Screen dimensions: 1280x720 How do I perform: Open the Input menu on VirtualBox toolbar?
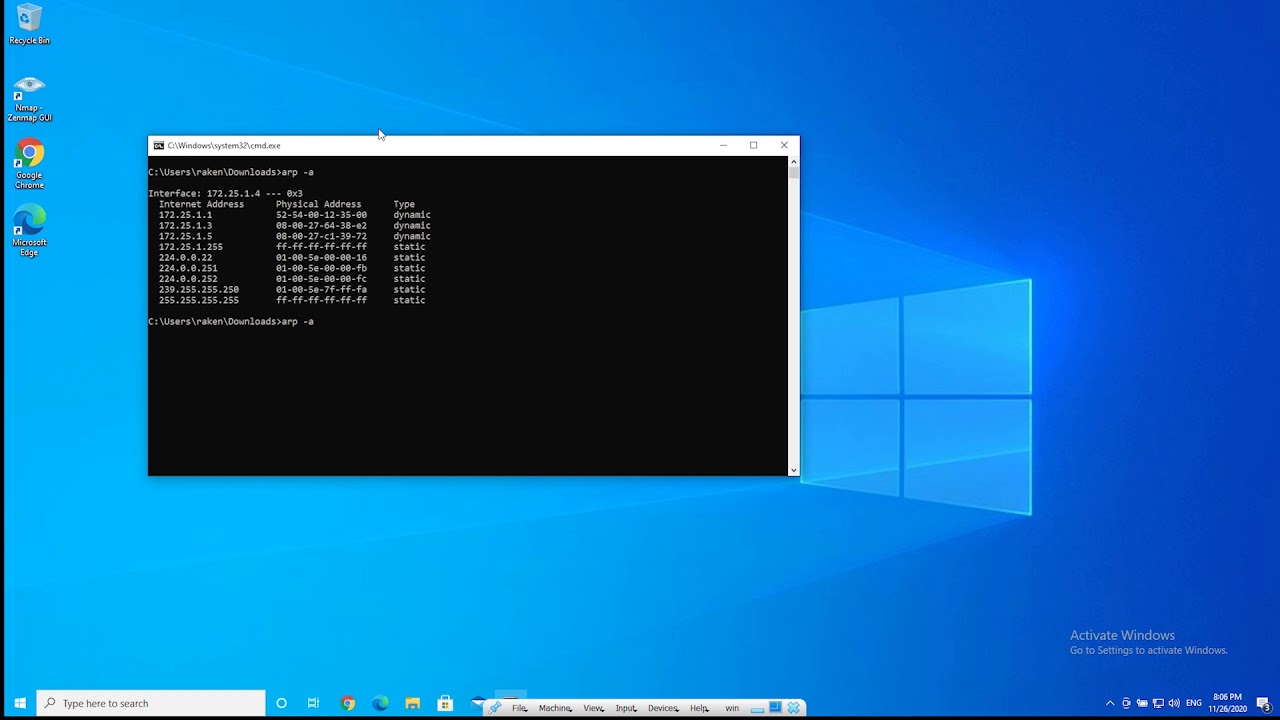(x=626, y=708)
